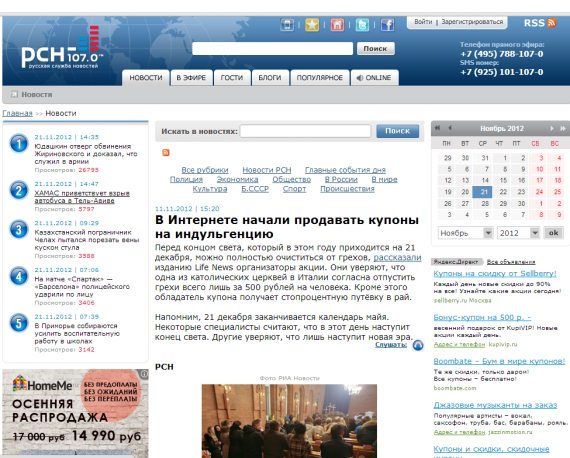Open the RSS feed icon in header
Image resolution: width=570 pixels, height=458 pixels.
click(551, 23)
